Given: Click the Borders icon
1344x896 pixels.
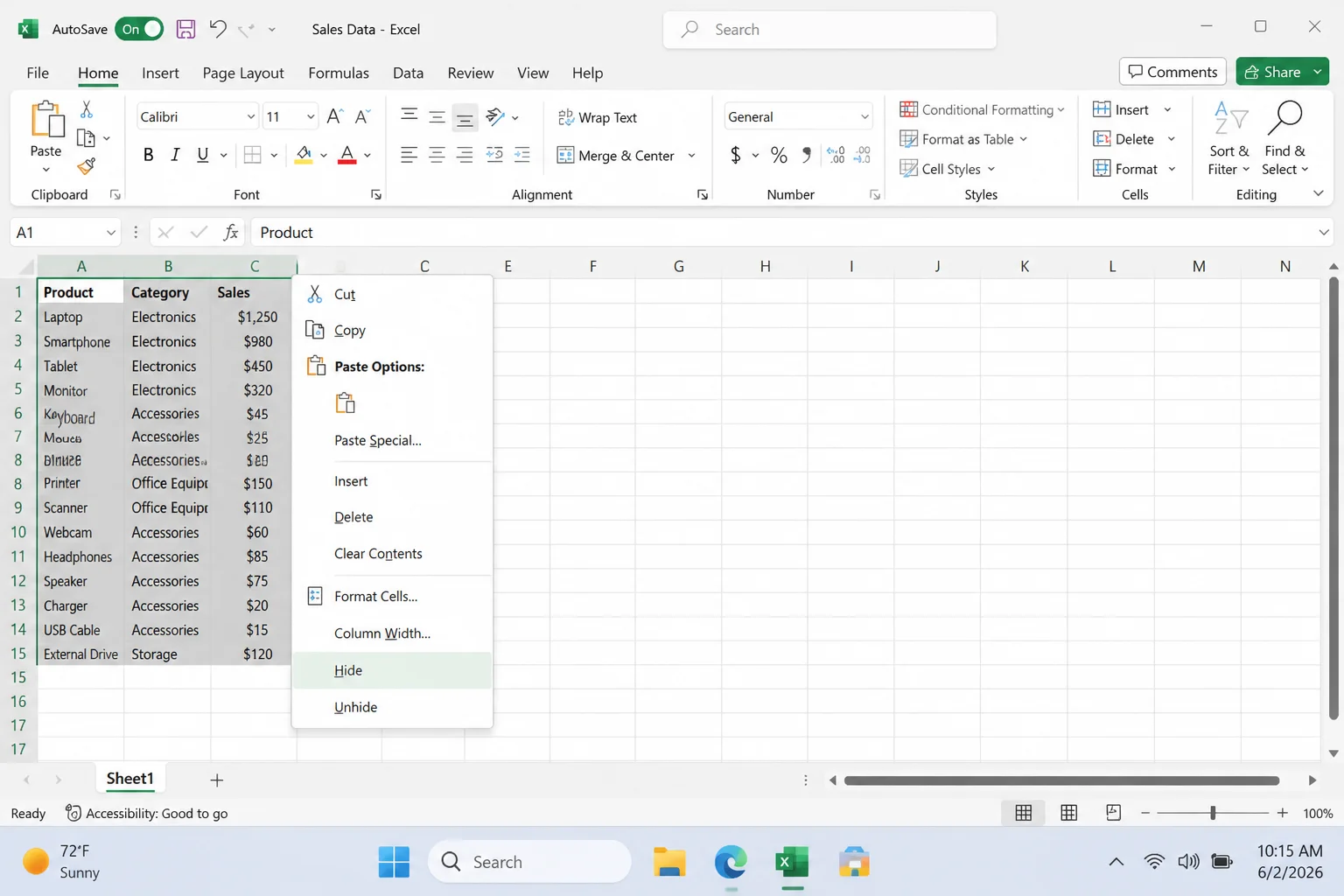Looking at the screenshot, I should [x=253, y=155].
